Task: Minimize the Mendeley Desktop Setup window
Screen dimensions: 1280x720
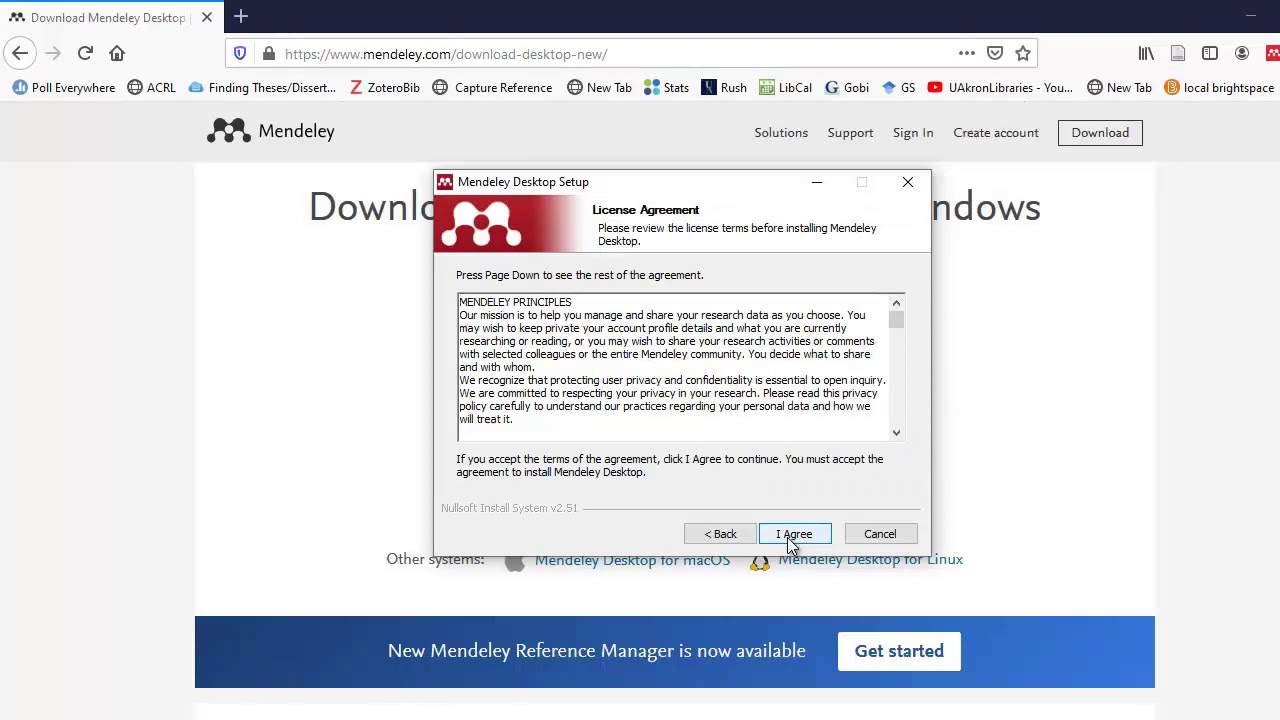Action: tap(817, 182)
